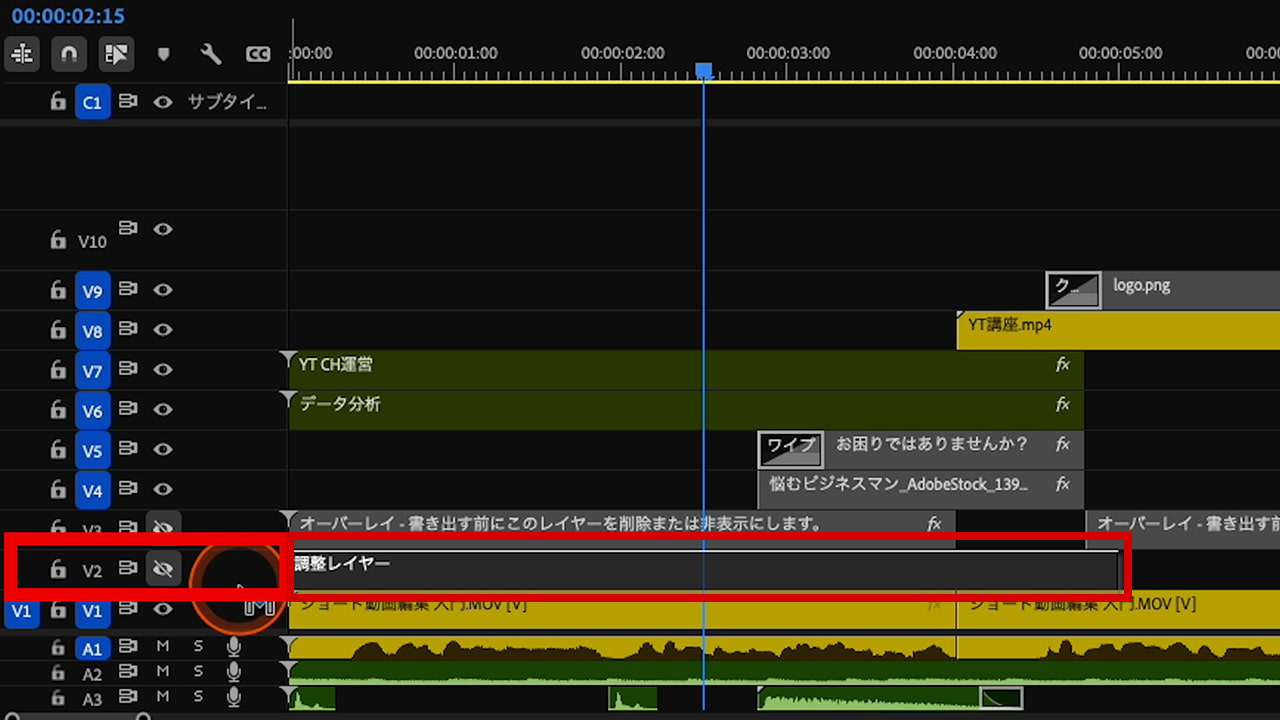Solo audio track A2 with S button
Screen dimensions: 1280x720
[198, 671]
